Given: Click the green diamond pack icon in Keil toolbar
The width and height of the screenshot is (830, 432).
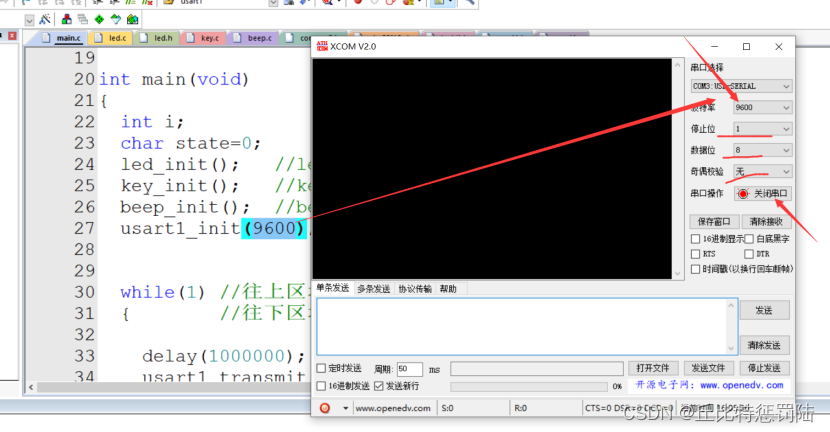Looking at the screenshot, I should coord(99,20).
